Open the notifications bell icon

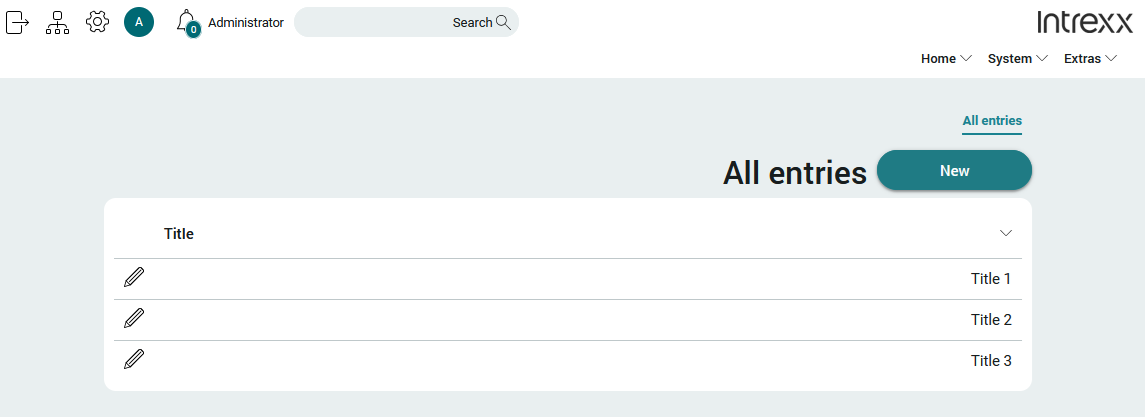188,23
